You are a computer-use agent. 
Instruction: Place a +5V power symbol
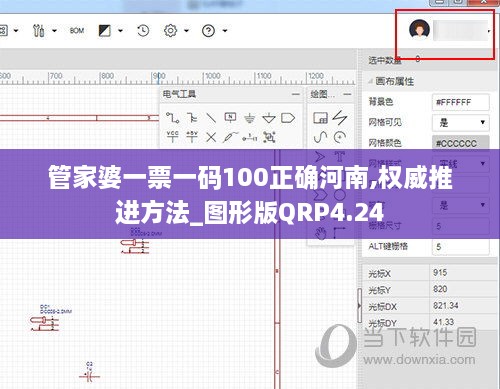[192, 137]
